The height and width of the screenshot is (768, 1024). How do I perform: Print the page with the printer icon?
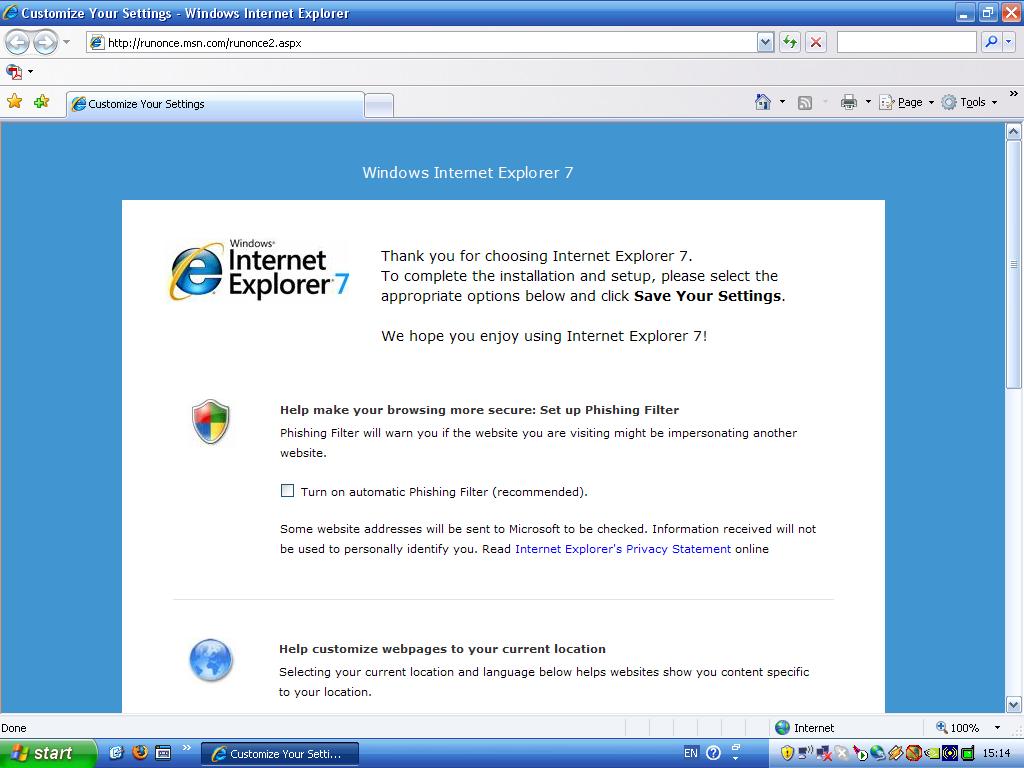point(848,102)
